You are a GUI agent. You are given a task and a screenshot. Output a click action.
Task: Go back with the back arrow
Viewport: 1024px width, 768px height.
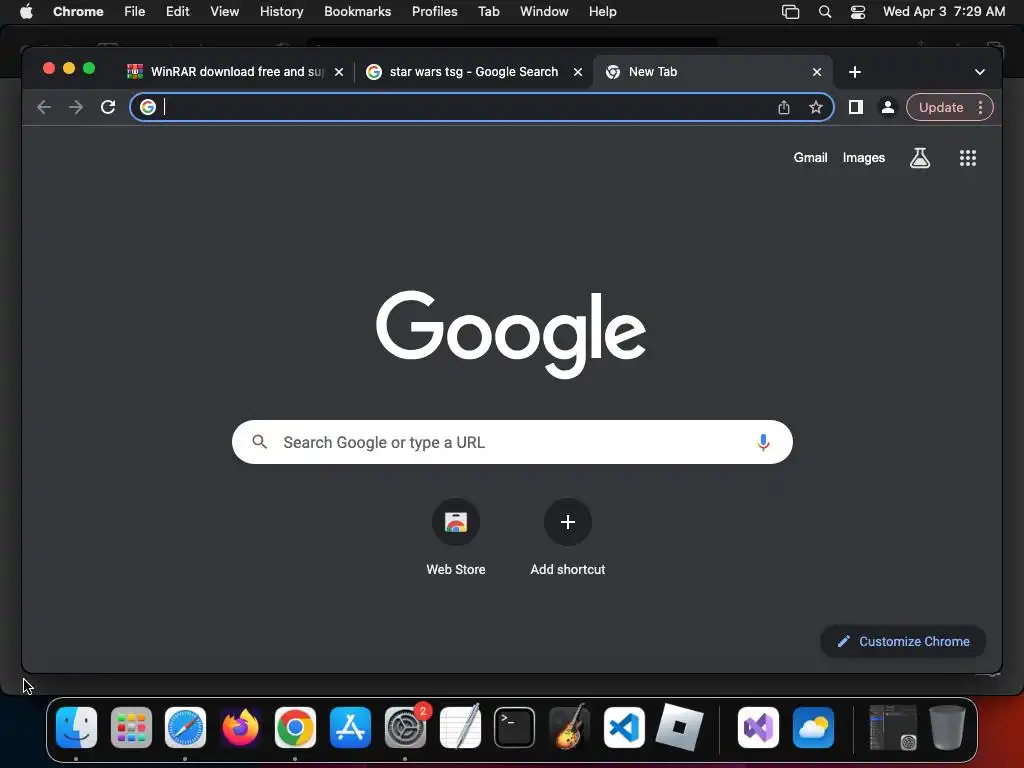44,107
